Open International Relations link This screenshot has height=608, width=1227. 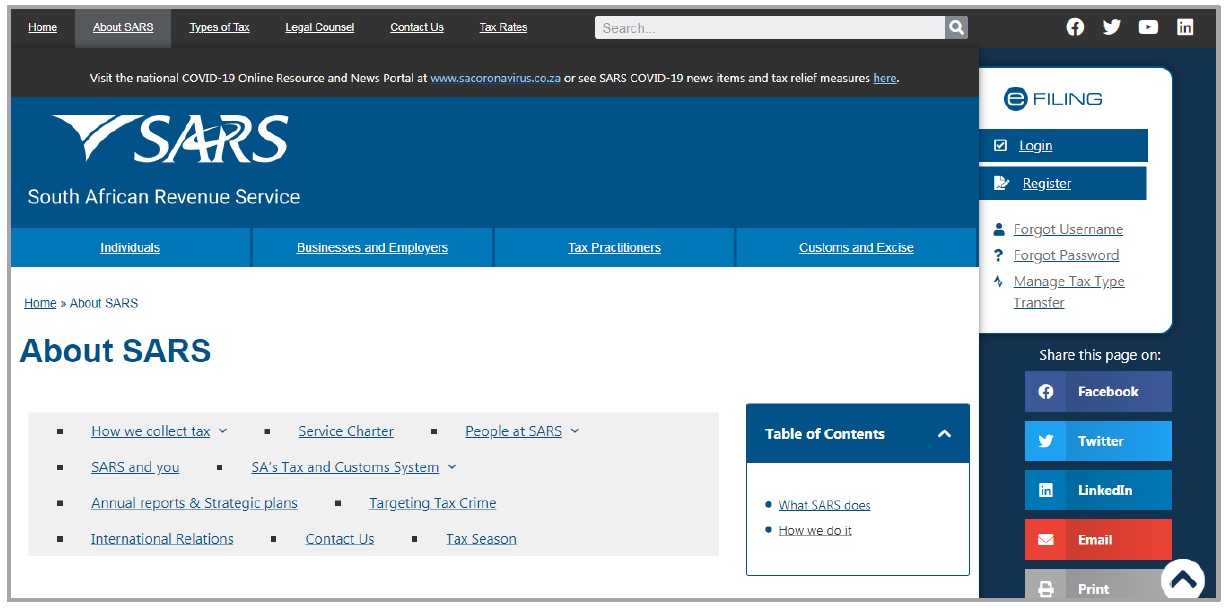(x=162, y=539)
